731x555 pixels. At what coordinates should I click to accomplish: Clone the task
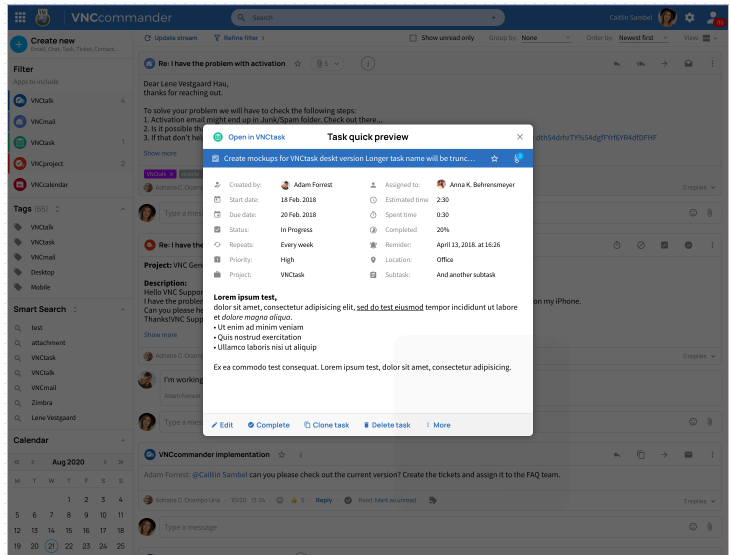click(326, 425)
